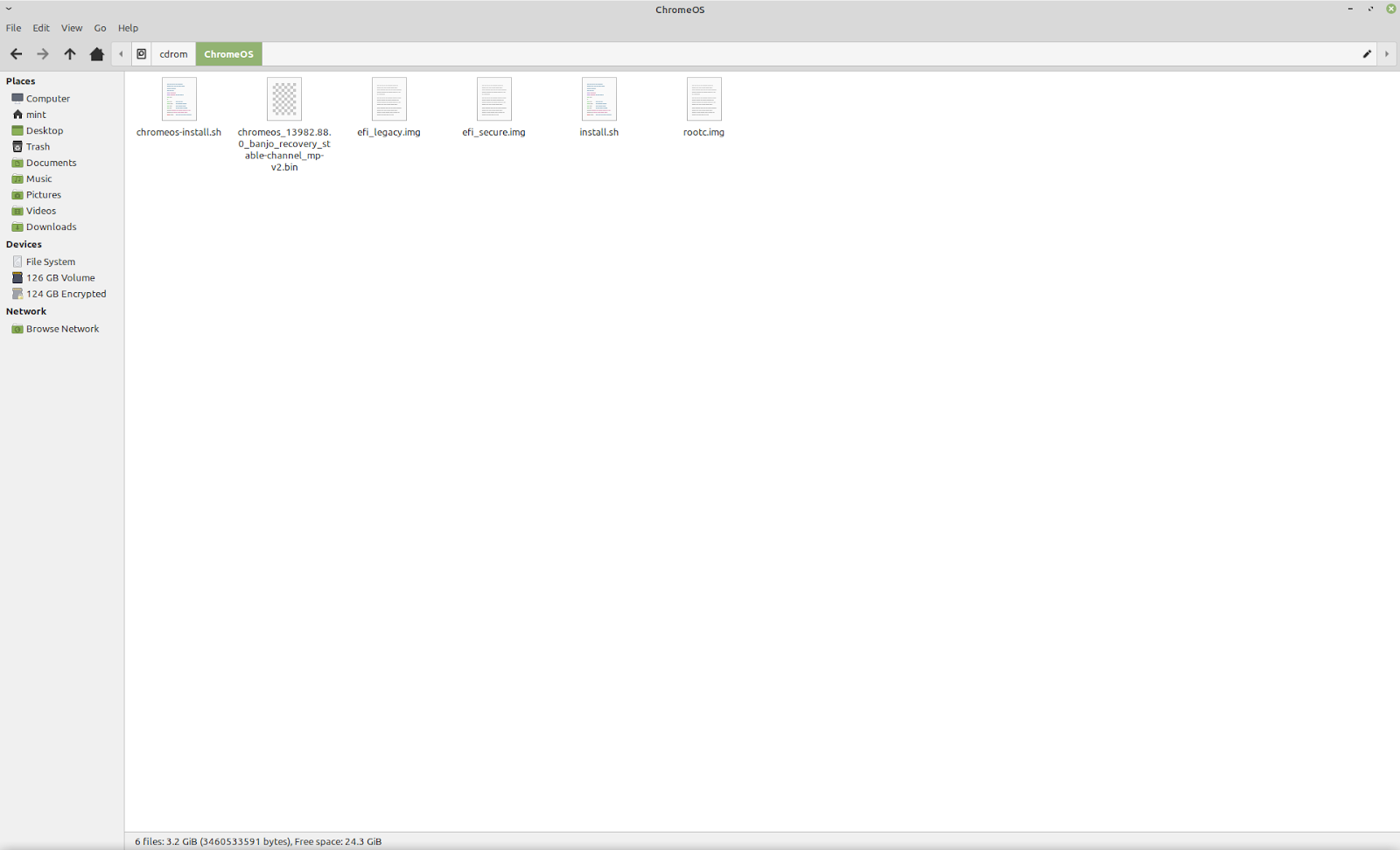1400x850 pixels.
Task: Open the Go menu
Action: (100, 28)
